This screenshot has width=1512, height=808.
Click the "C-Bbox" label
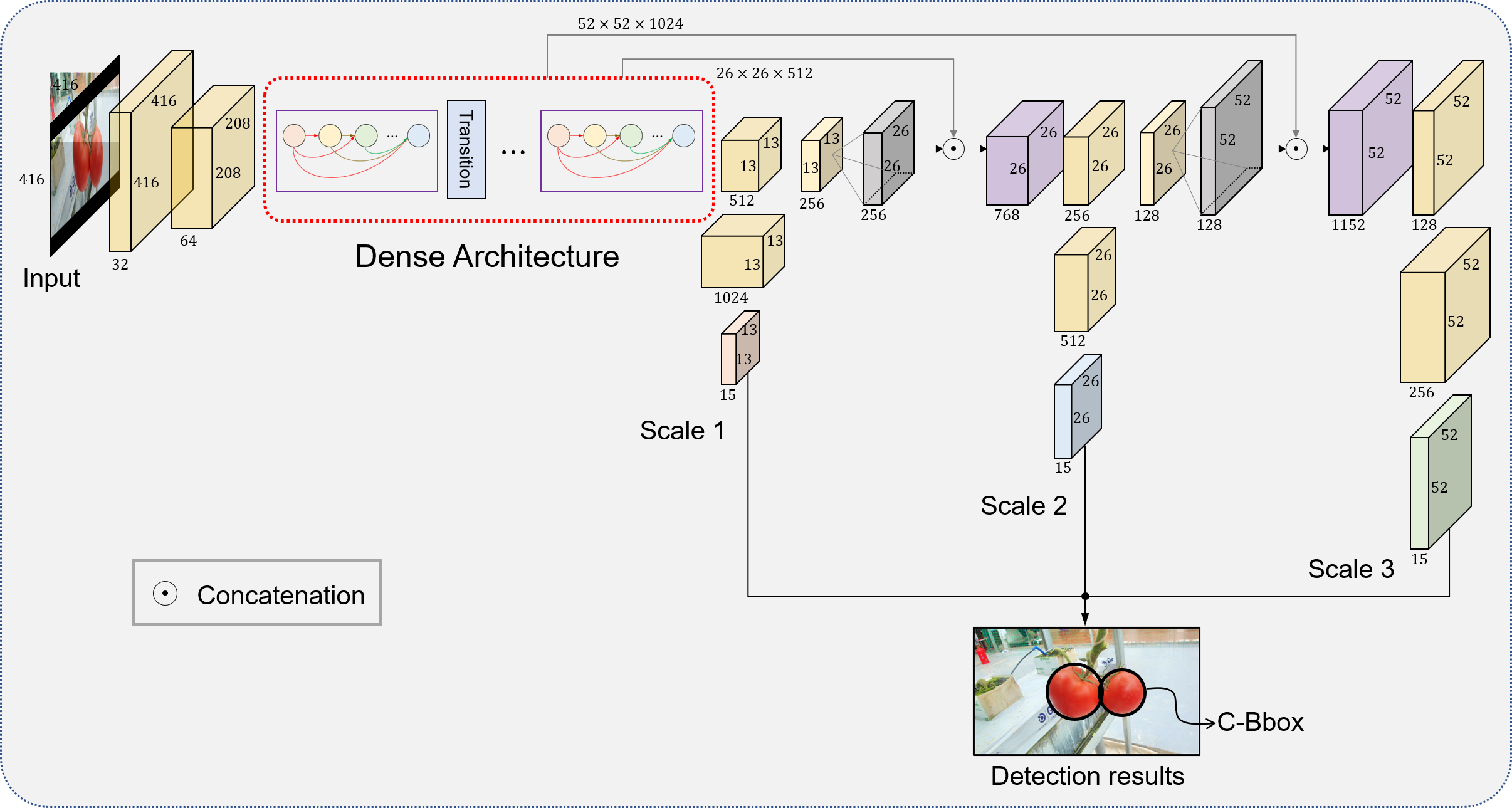pos(1260,722)
